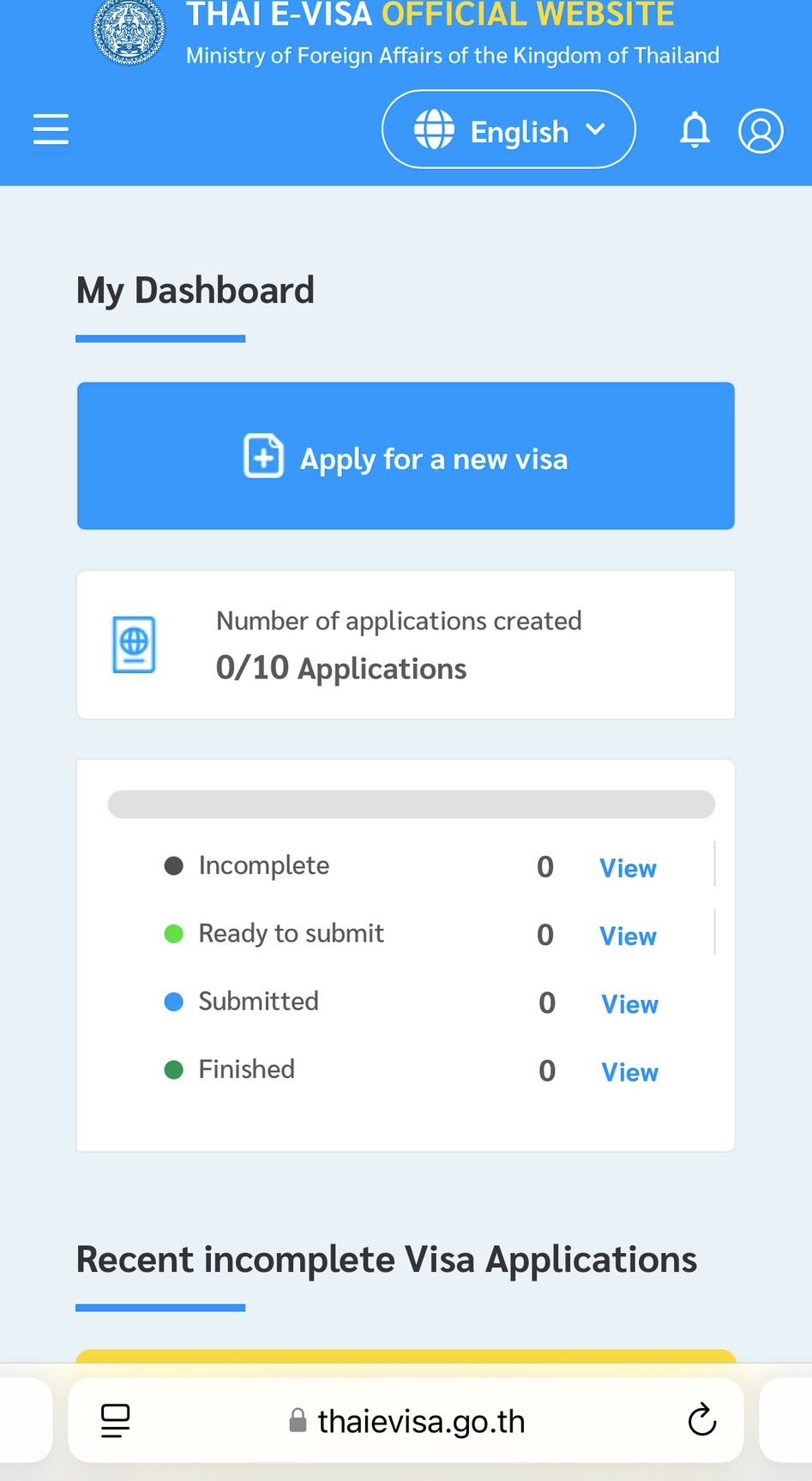Click the Number of applications created card
This screenshot has width=812, height=1481.
pyautogui.click(x=406, y=645)
